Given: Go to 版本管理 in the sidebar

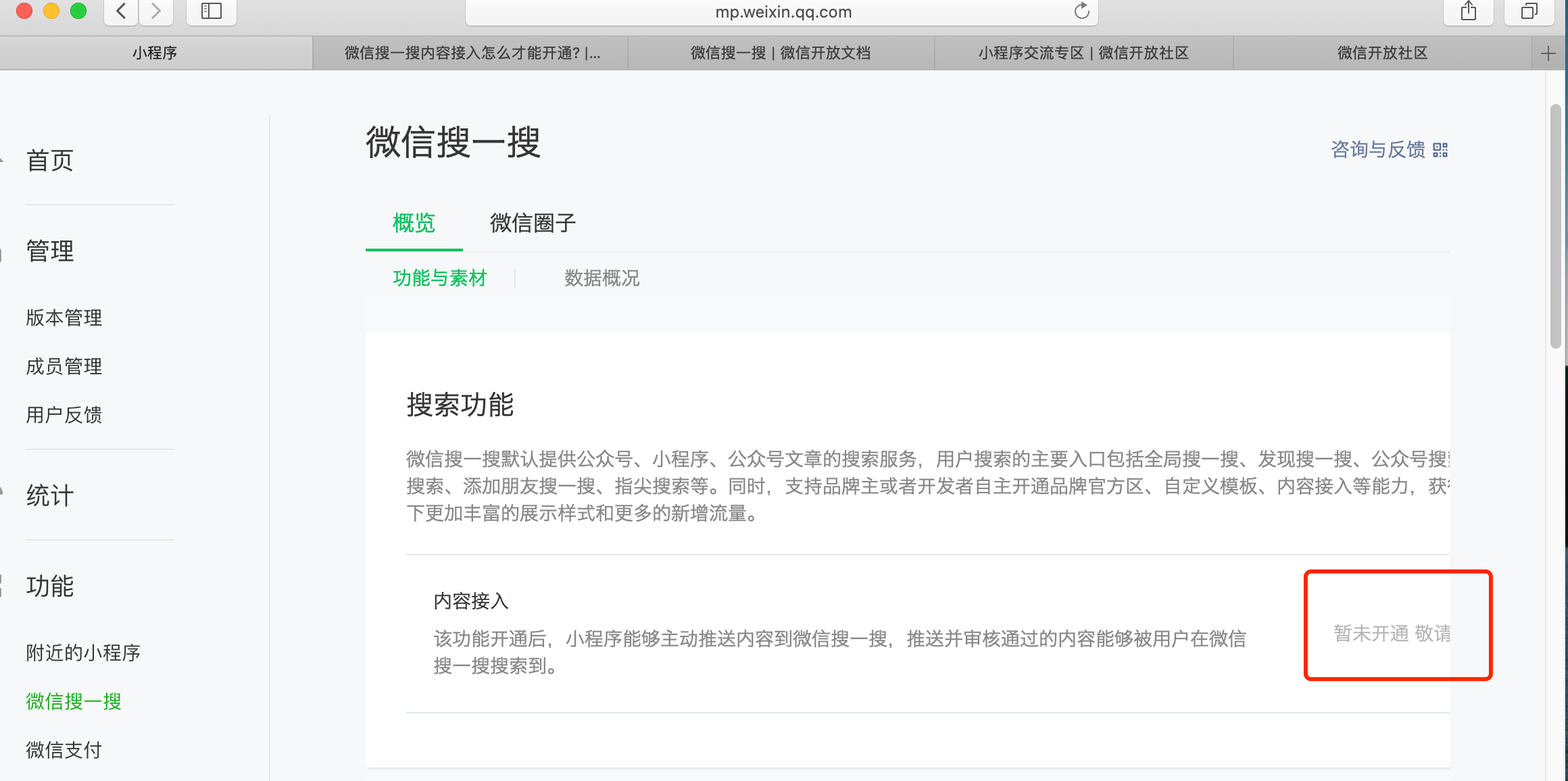Looking at the screenshot, I should pos(64,318).
